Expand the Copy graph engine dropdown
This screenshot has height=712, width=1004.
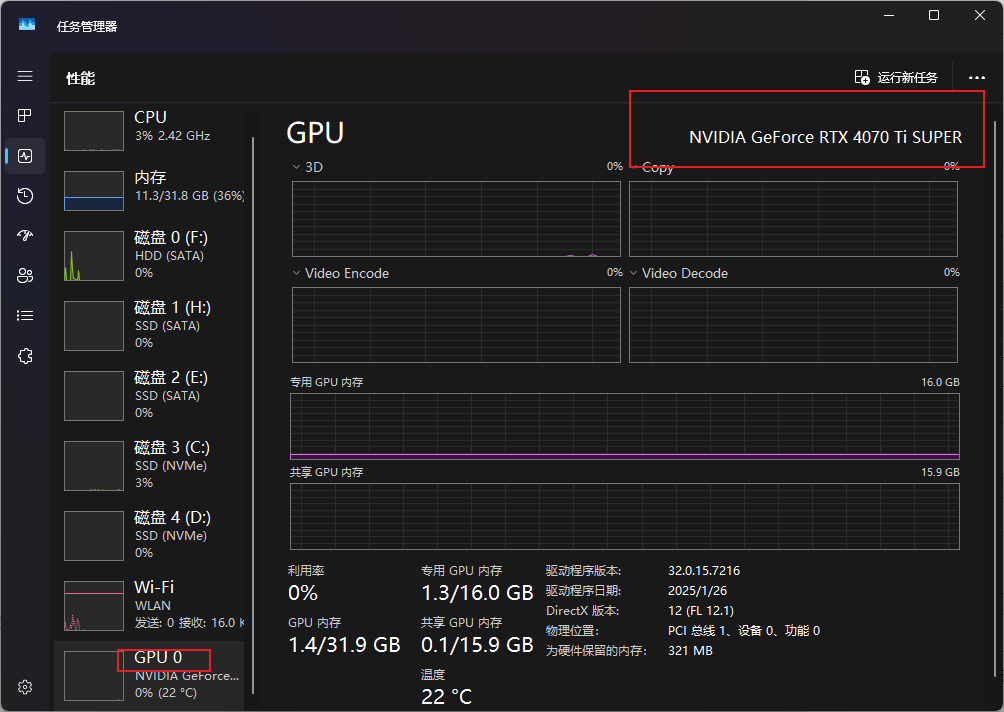coord(634,167)
